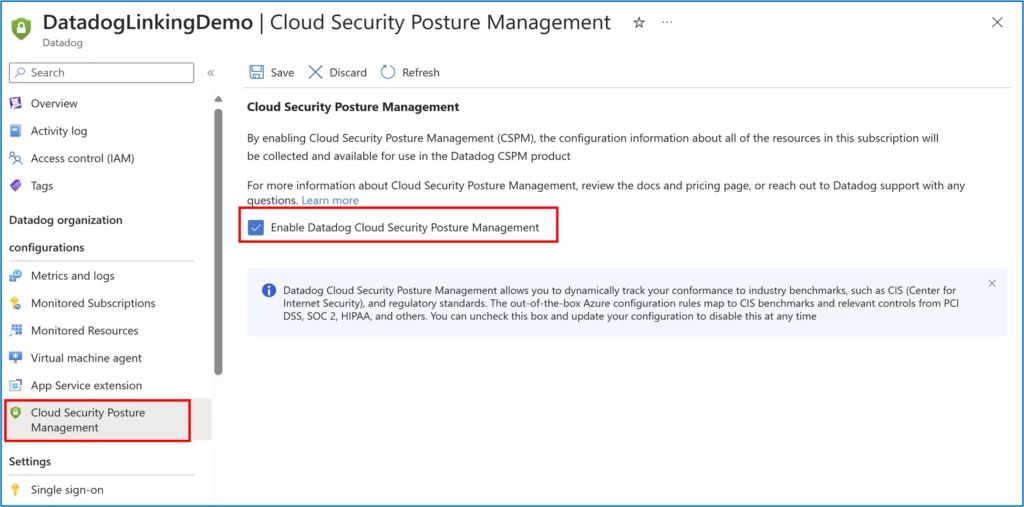
Task: Click the Access control people icon
Action: coord(16,158)
